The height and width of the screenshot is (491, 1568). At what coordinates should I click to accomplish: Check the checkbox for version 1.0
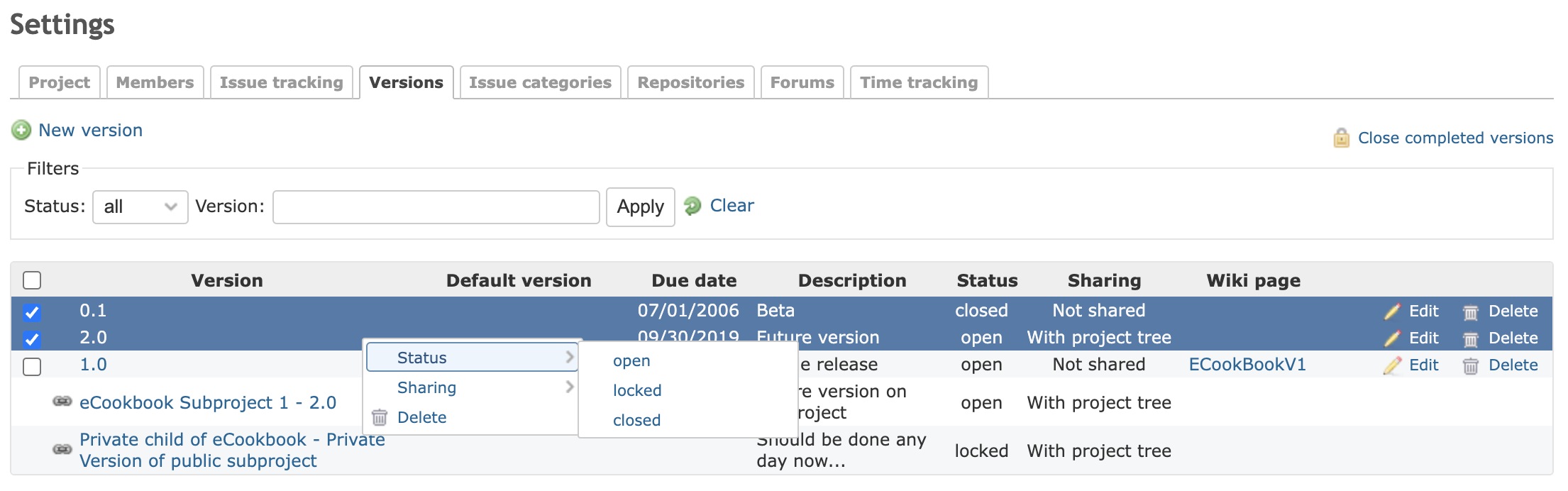(32, 367)
